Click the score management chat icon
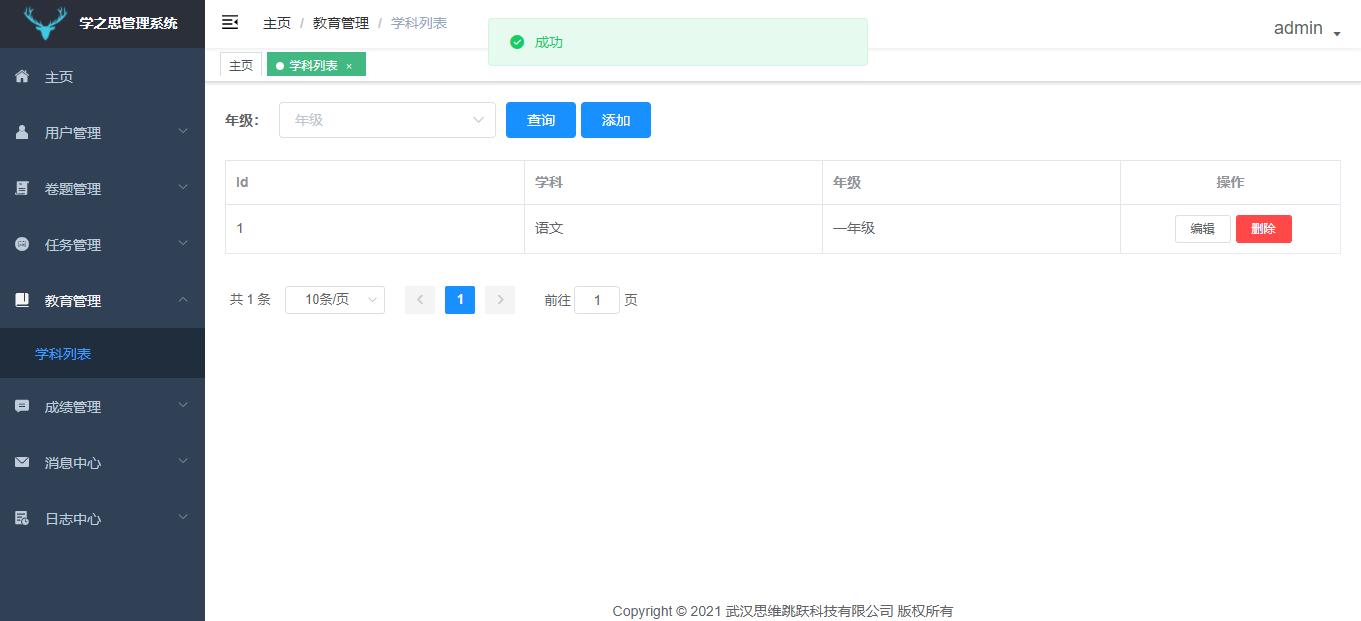Viewport: 1361px width, 621px height. 22,406
